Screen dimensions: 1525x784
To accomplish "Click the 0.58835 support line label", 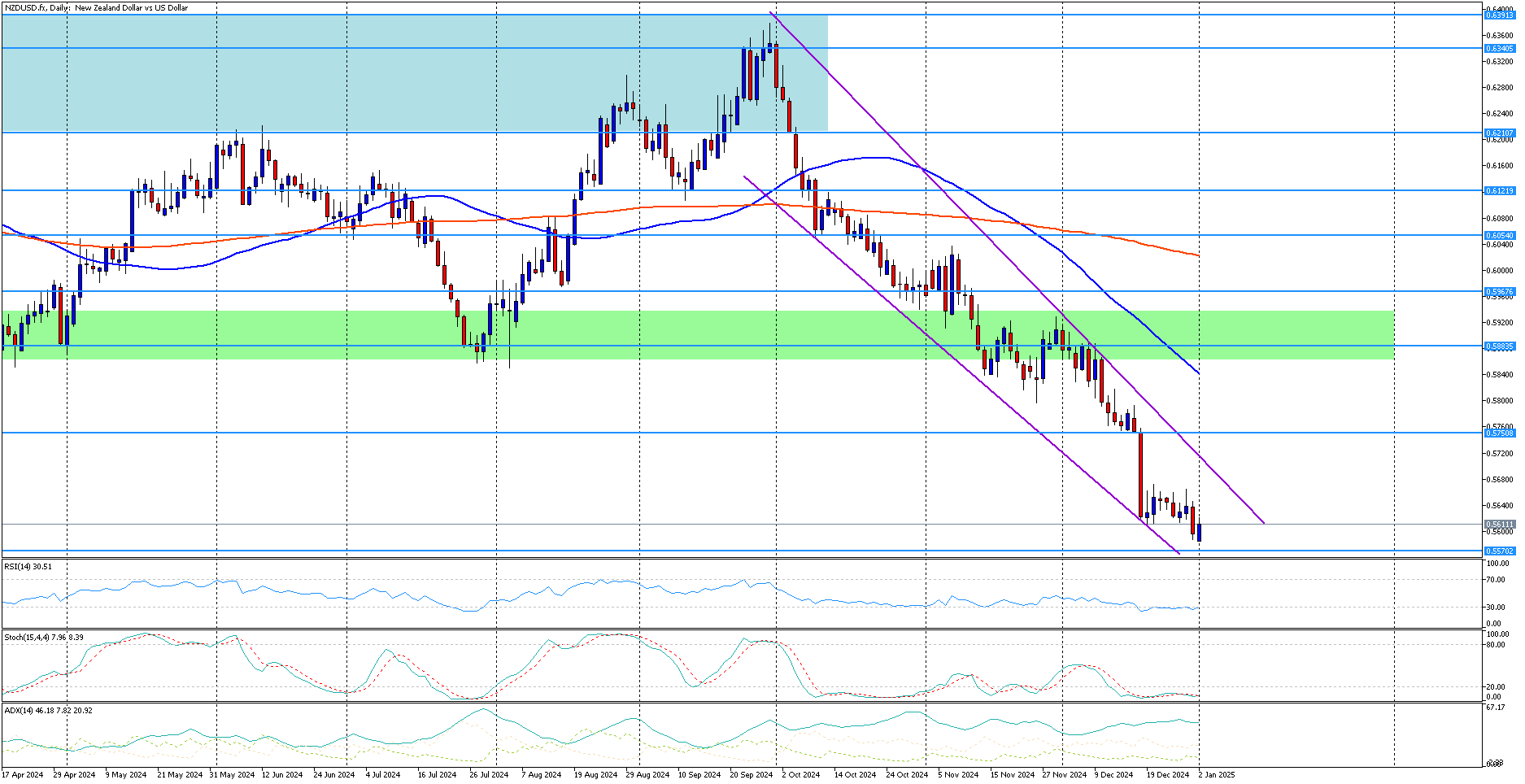I will click(1499, 346).
